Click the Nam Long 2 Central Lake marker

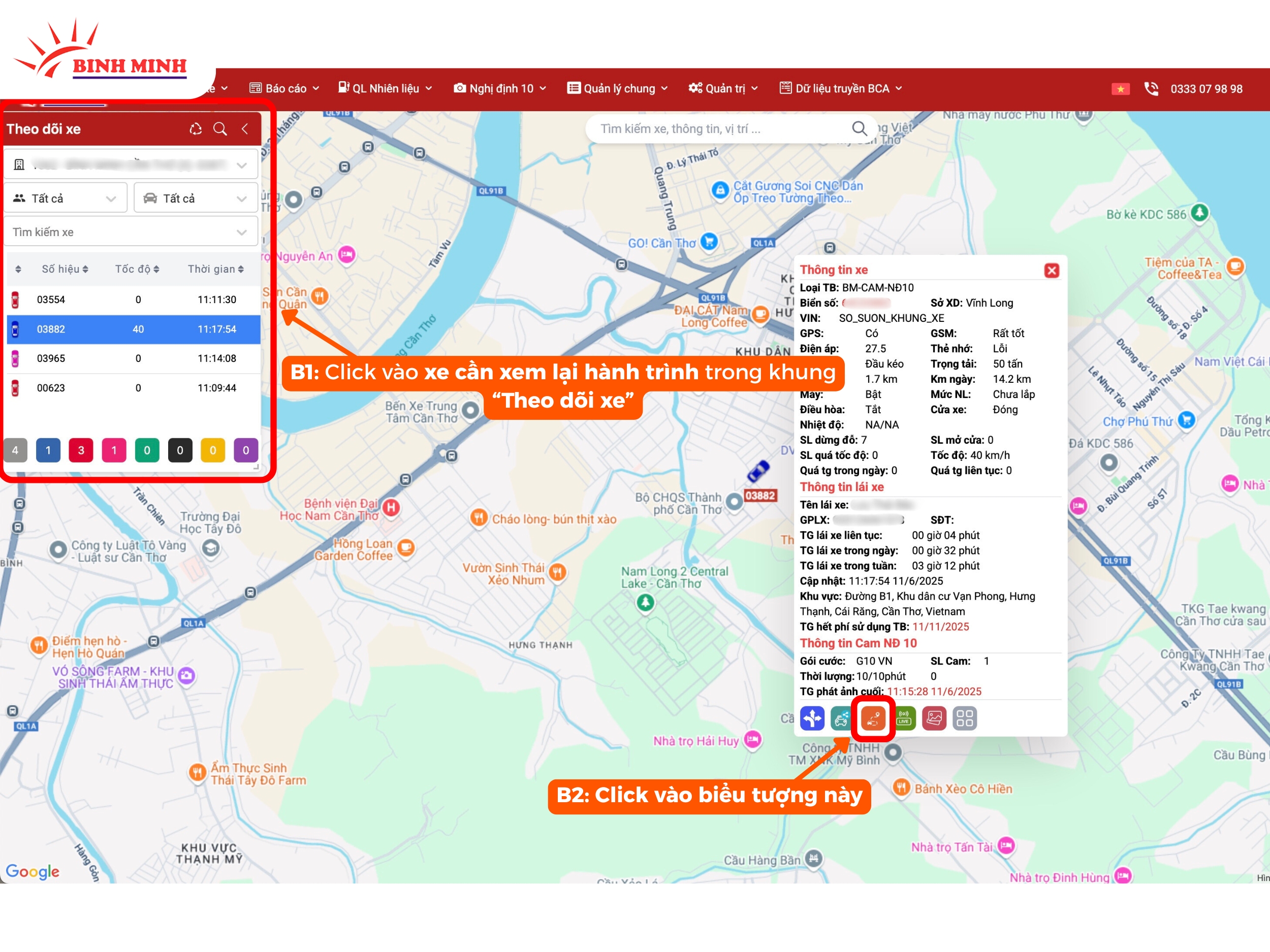(645, 603)
